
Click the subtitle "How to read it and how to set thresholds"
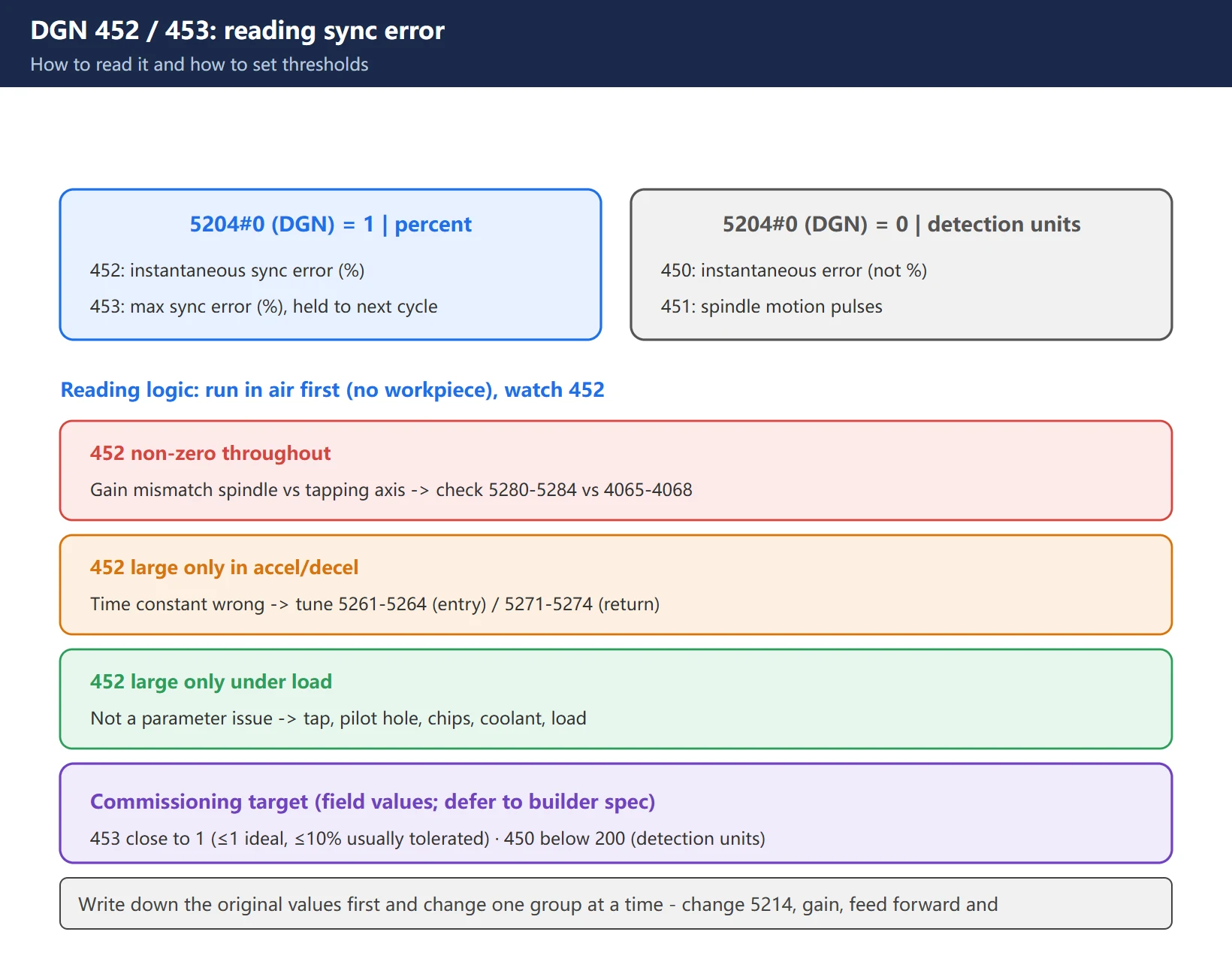[199, 65]
